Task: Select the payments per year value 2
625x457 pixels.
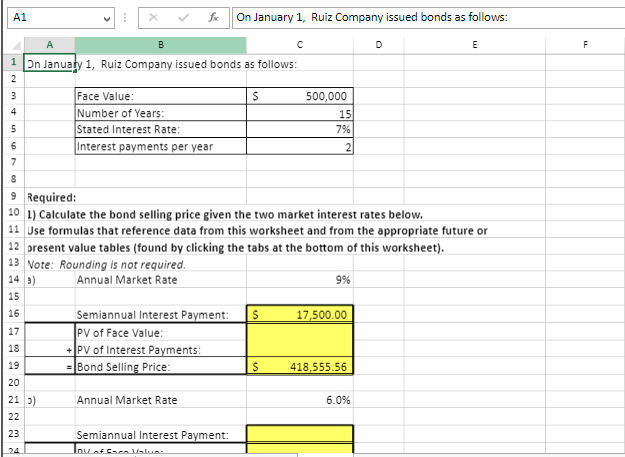Action: click(300, 146)
